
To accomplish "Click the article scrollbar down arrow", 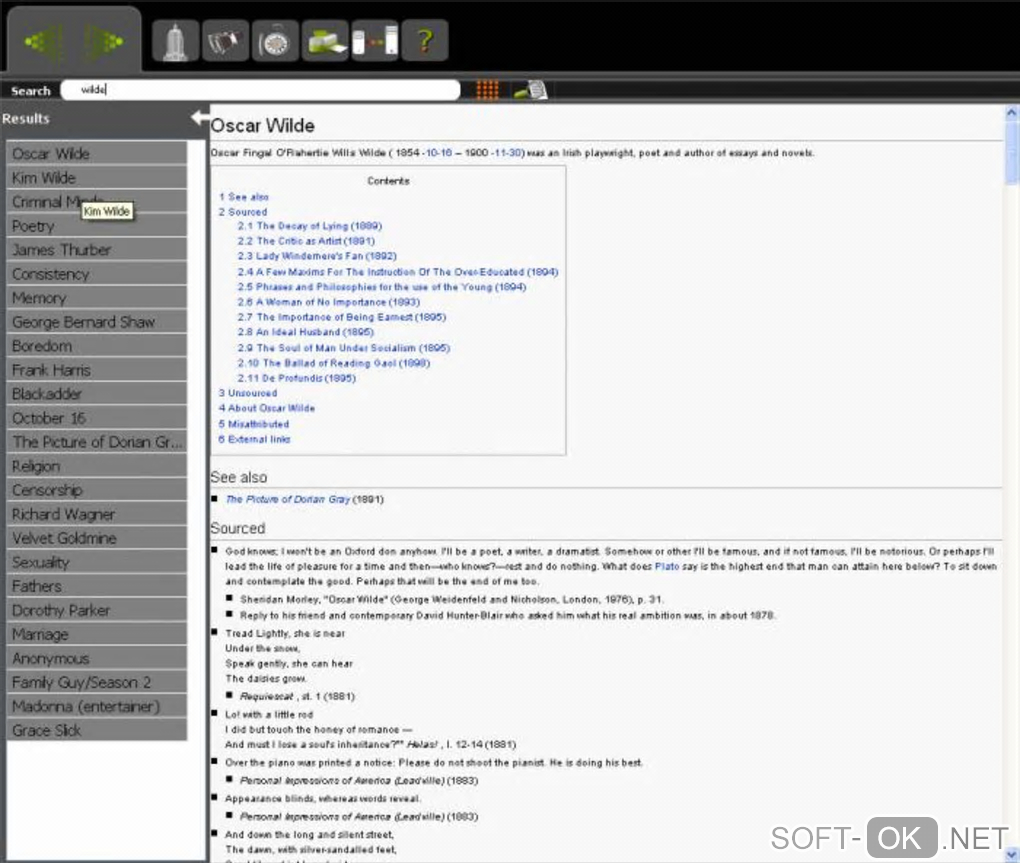I will pyautogui.click(x=1012, y=855).
